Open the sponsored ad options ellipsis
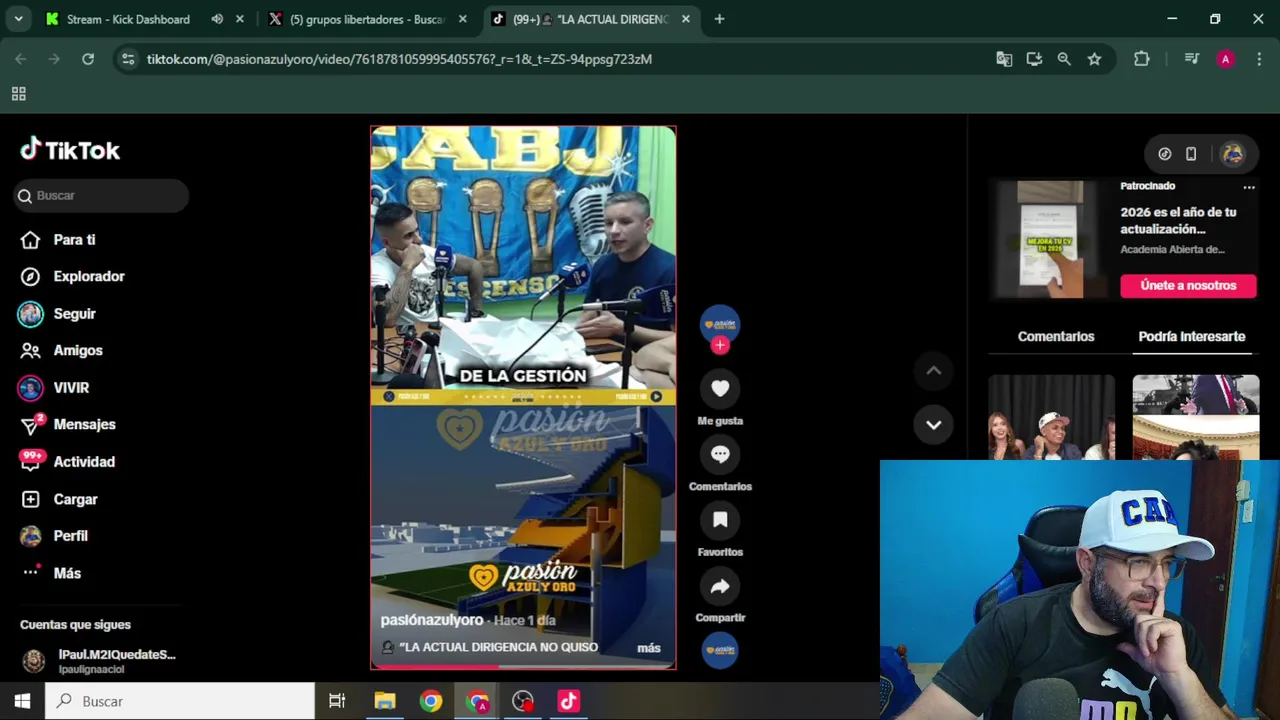This screenshot has width=1280, height=720. pyautogui.click(x=1249, y=187)
